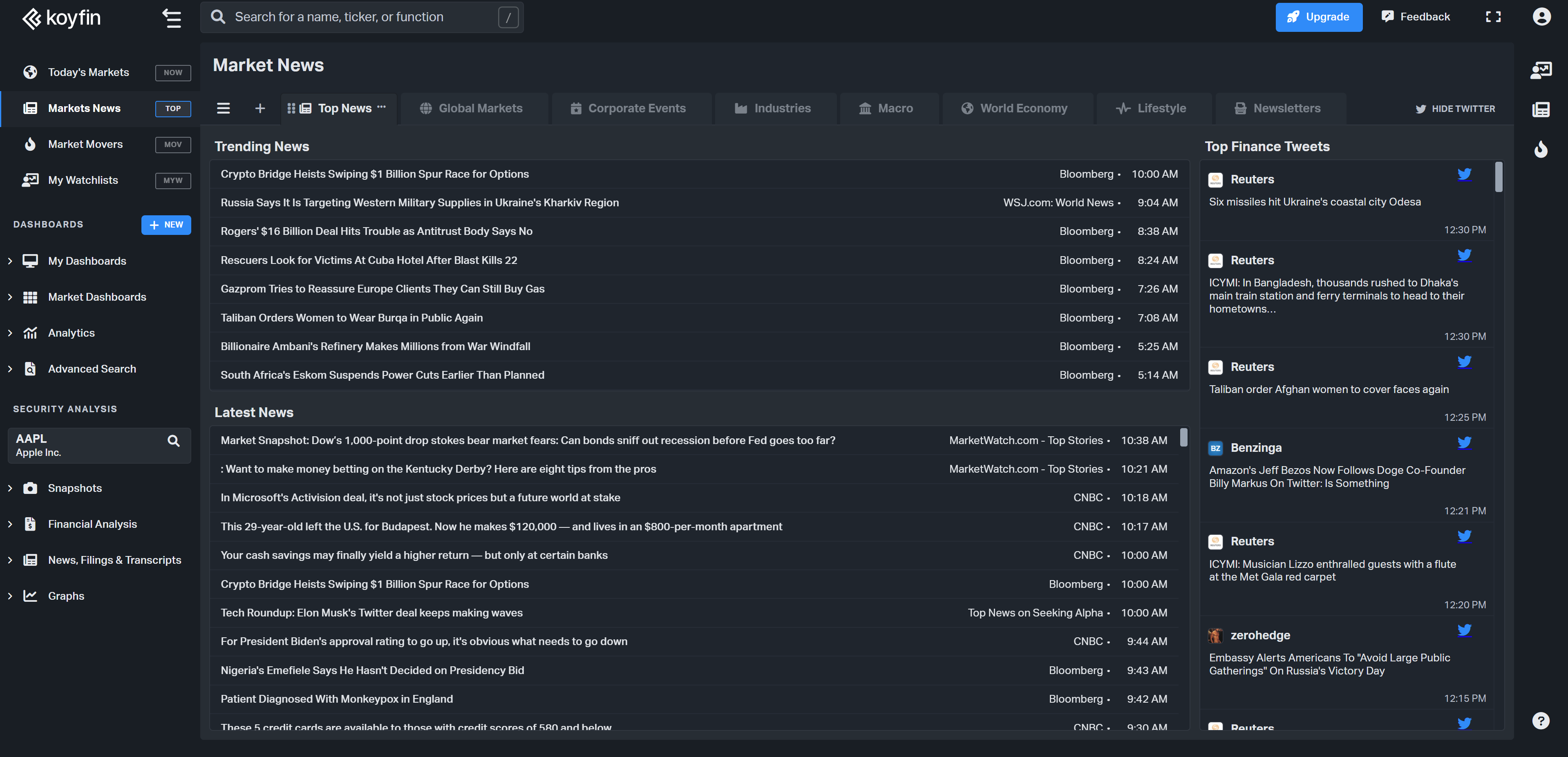Open Gazprom Tries to Reassure Europe headline
Image resolution: width=1568 pixels, height=757 pixels.
[382, 289]
